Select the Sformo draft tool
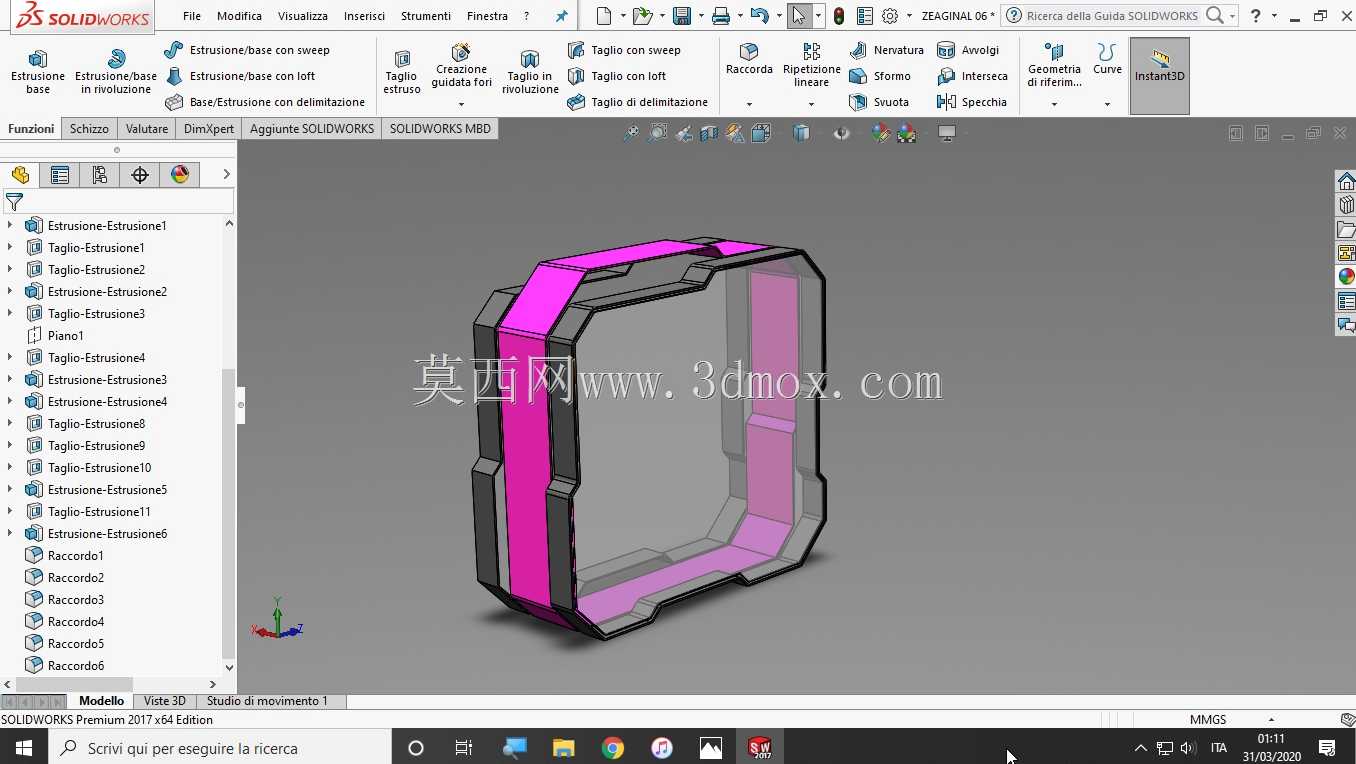The height and width of the screenshot is (764, 1356). 880,76
